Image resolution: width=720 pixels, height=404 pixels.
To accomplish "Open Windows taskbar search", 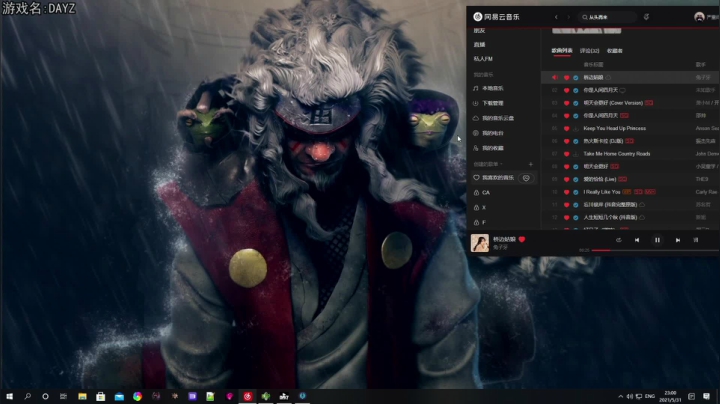I will tap(28, 396).
